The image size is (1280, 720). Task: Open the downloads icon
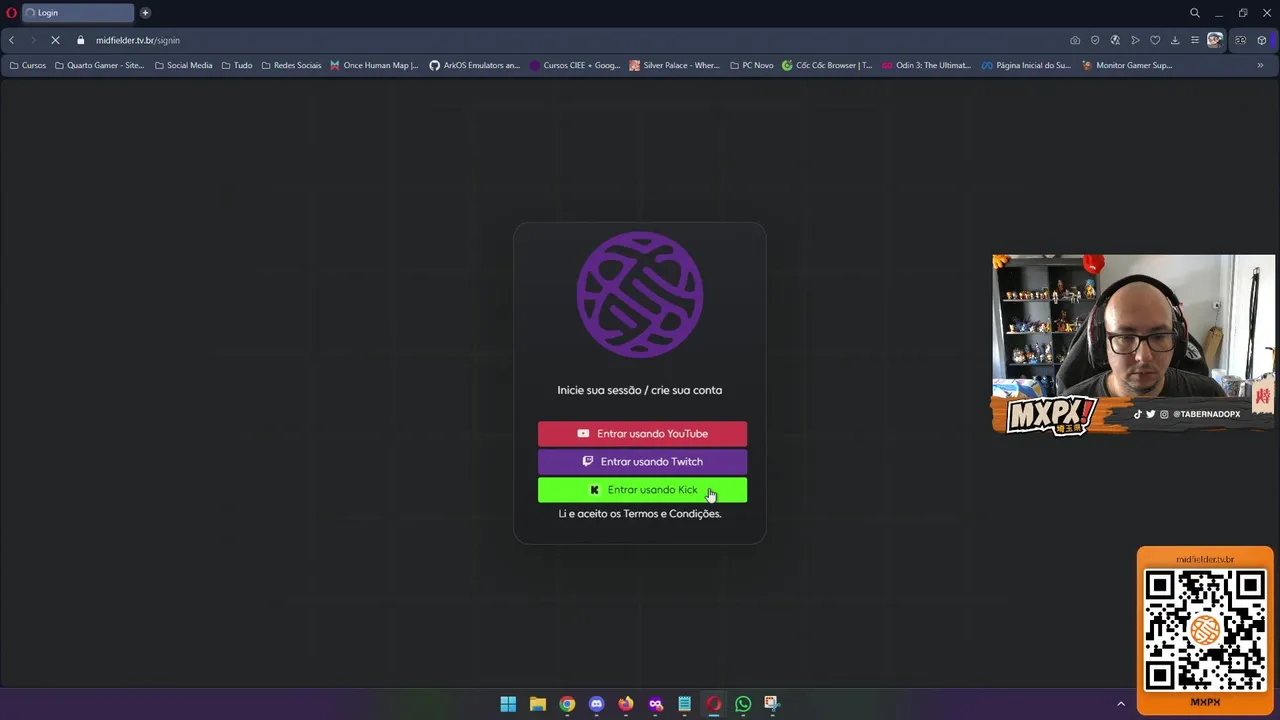(1175, 40)
